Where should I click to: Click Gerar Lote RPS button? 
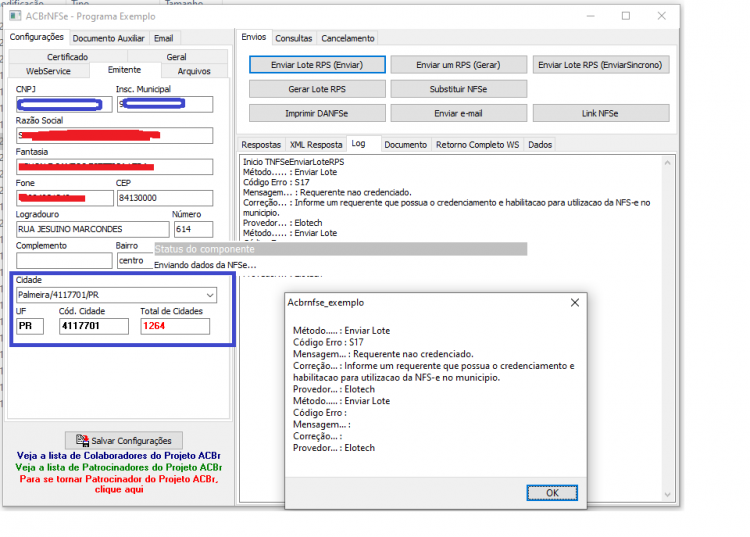pos(317,89)
